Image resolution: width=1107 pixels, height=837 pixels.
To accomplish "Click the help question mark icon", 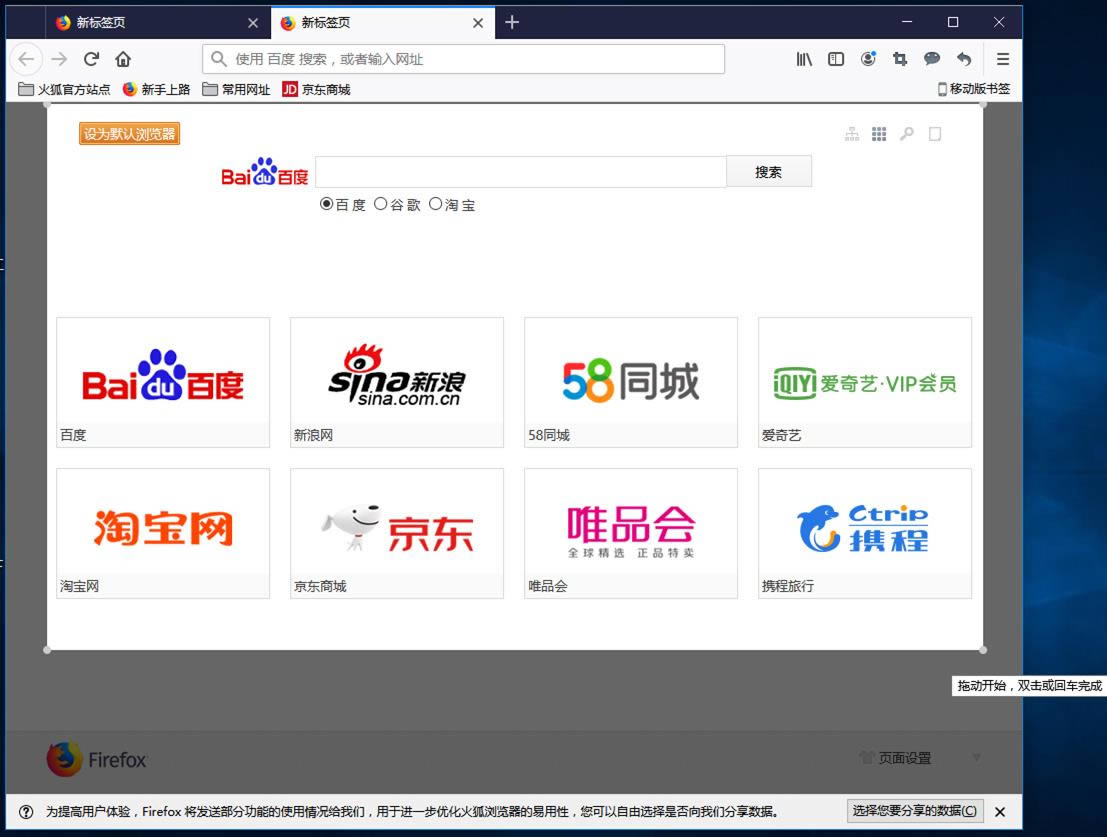I will click(x=26, y=812).
